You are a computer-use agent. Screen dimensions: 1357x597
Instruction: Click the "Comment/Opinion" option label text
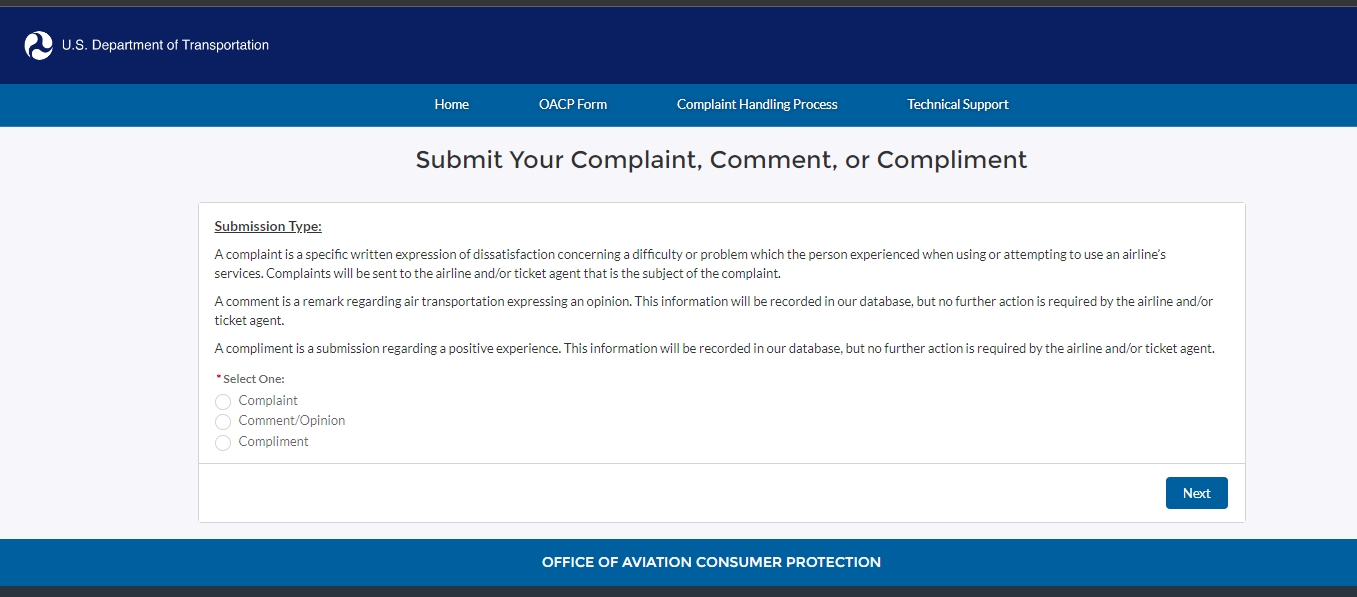coord(292,421)
